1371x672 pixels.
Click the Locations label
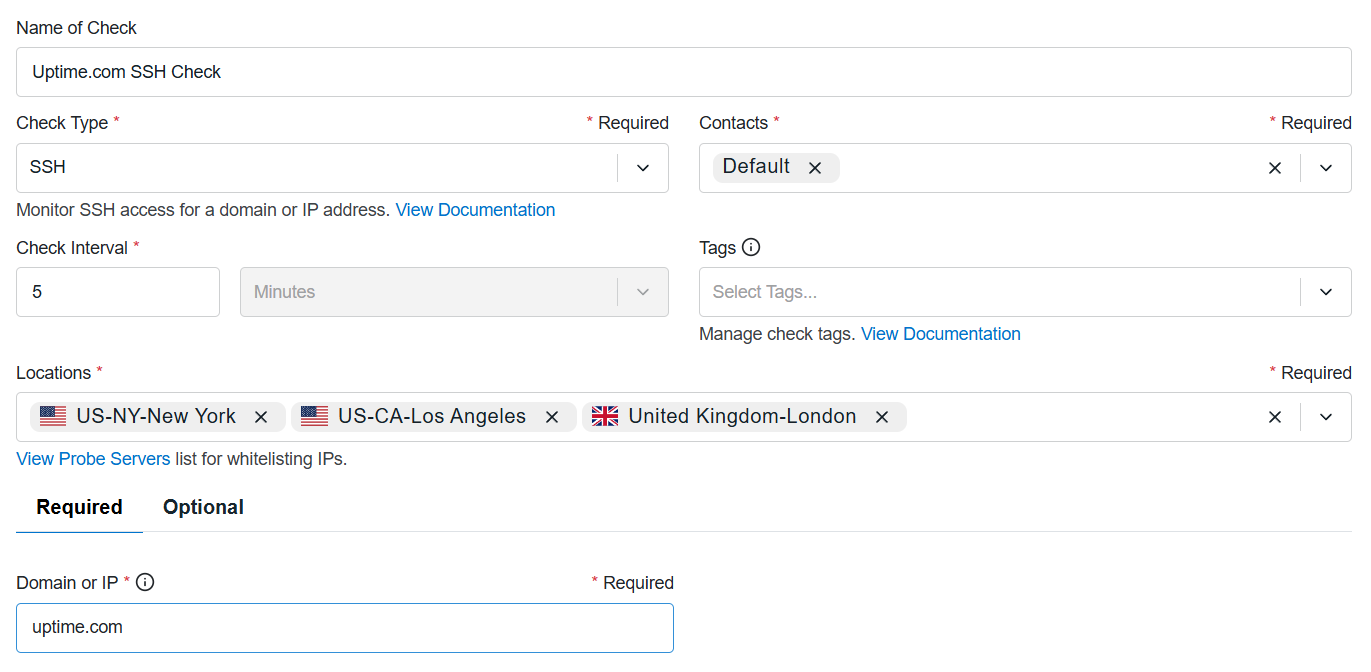click(x=54, y=372)
